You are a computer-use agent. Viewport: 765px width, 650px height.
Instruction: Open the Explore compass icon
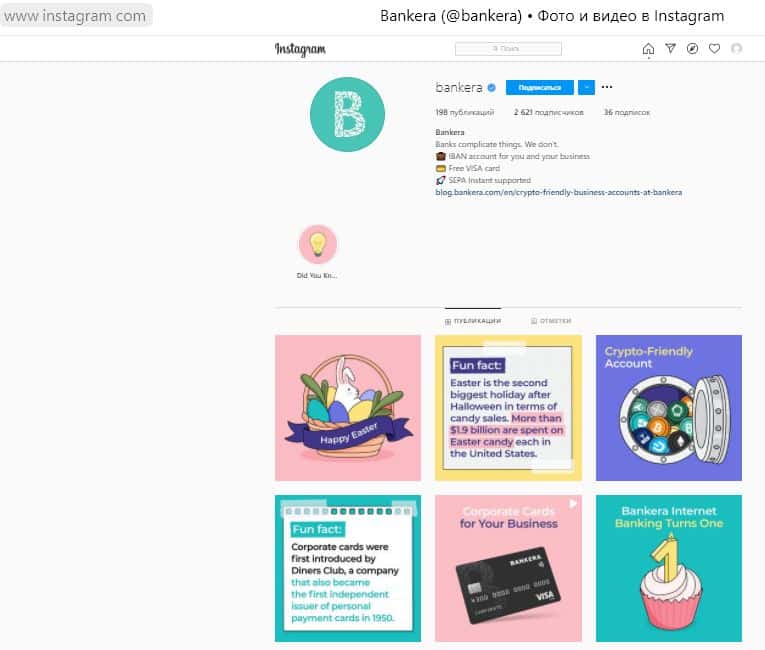click(x=692, y=48)
